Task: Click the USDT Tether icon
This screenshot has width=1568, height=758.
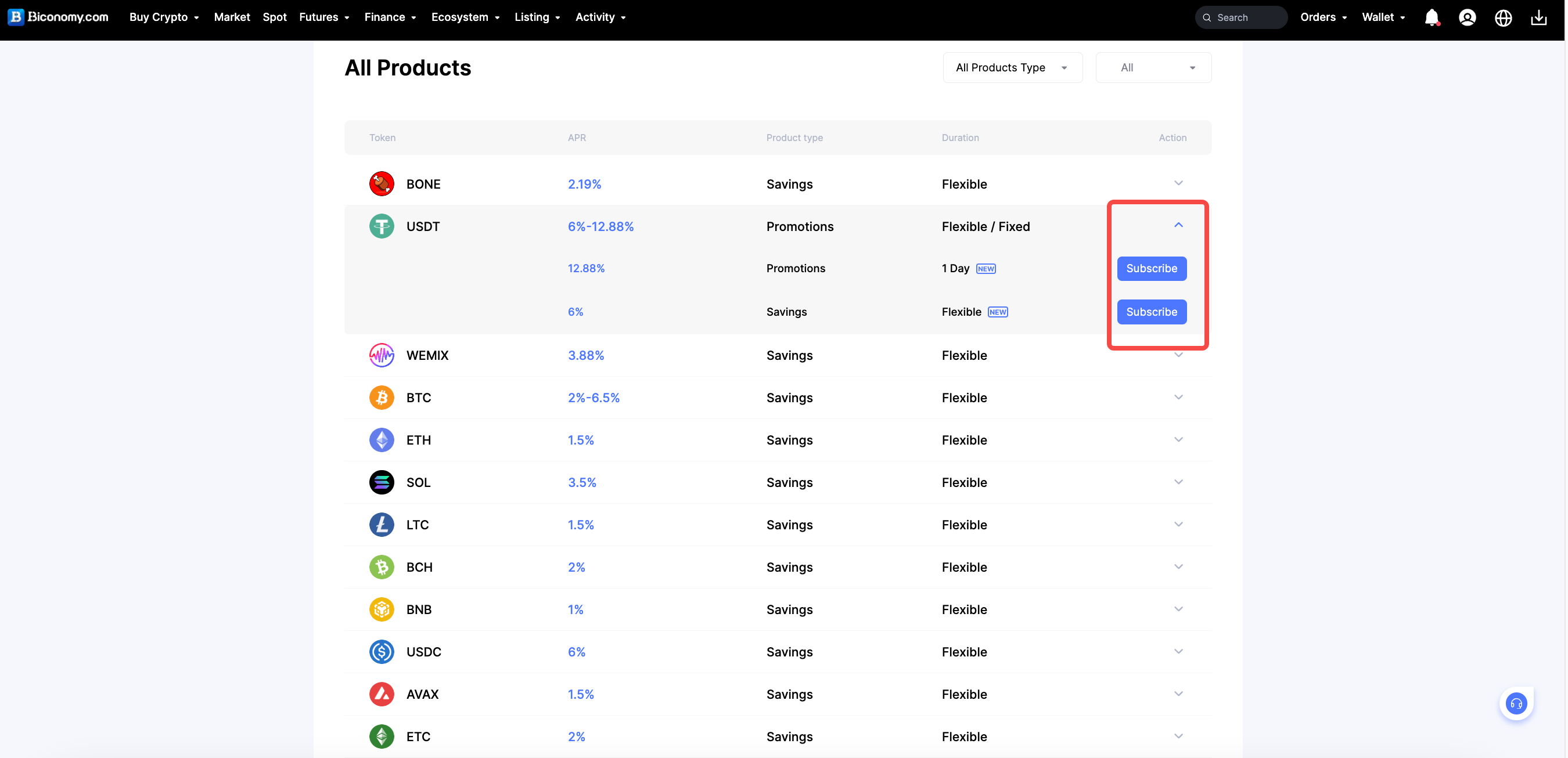Action: coord(382,226)
